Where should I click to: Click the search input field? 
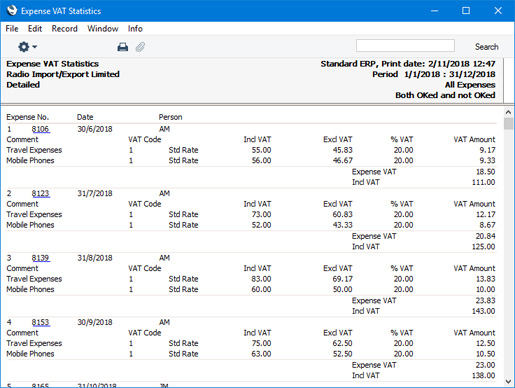(405, 46)
